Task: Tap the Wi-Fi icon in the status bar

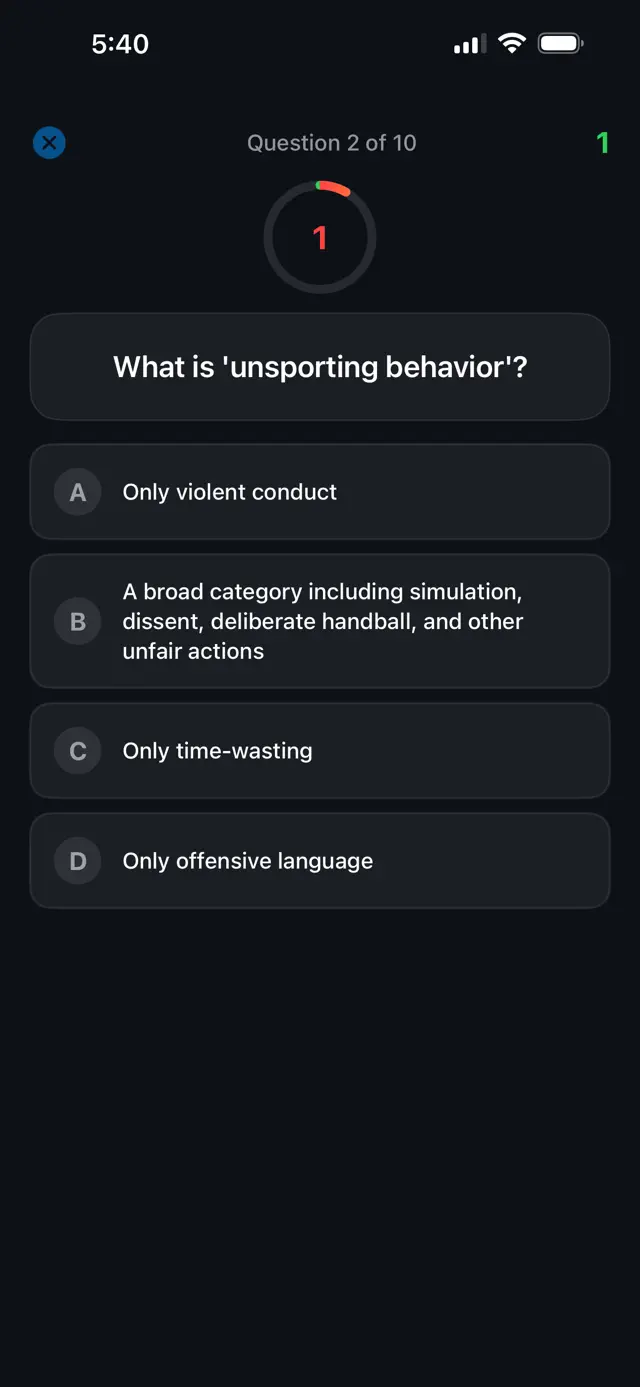Action: 512,43
